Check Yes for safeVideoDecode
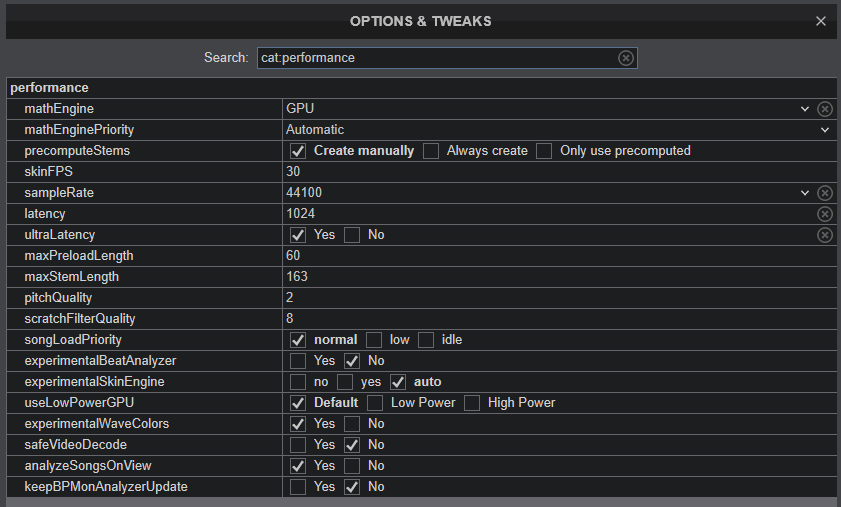 click(298, 445)
